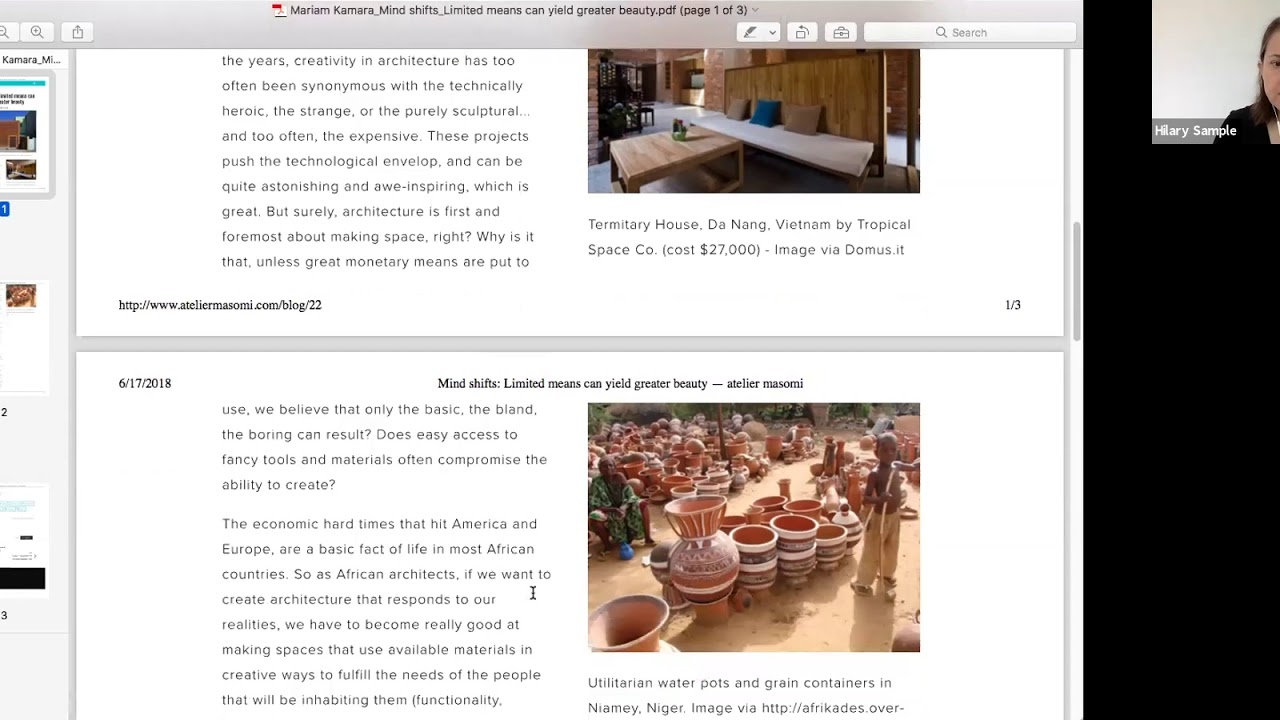Click the zoom in magnifier button

37,32
